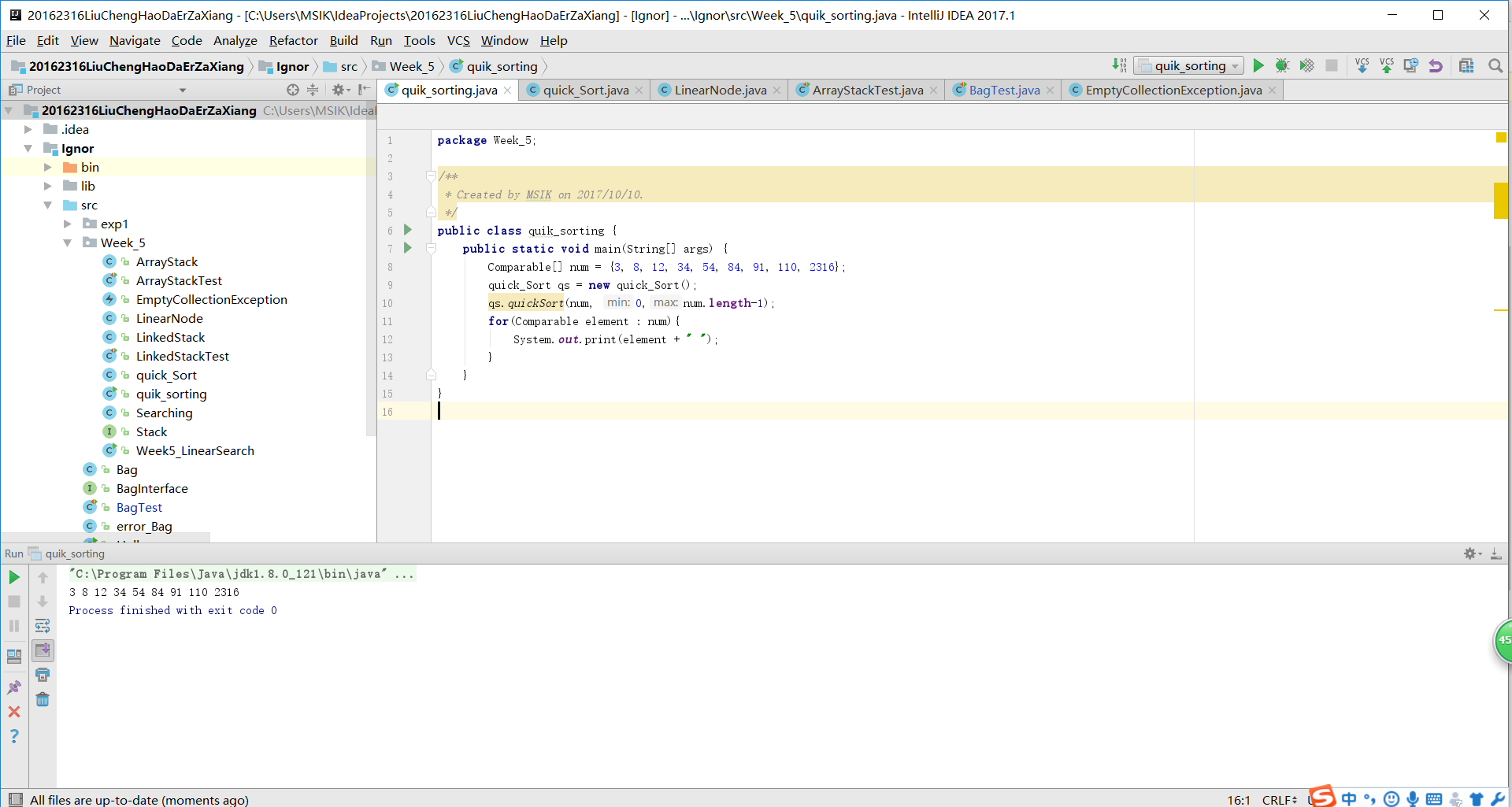Screen dimensions: 1512x807
Task: Open the Refactor menu
Action: pos(293,40)
